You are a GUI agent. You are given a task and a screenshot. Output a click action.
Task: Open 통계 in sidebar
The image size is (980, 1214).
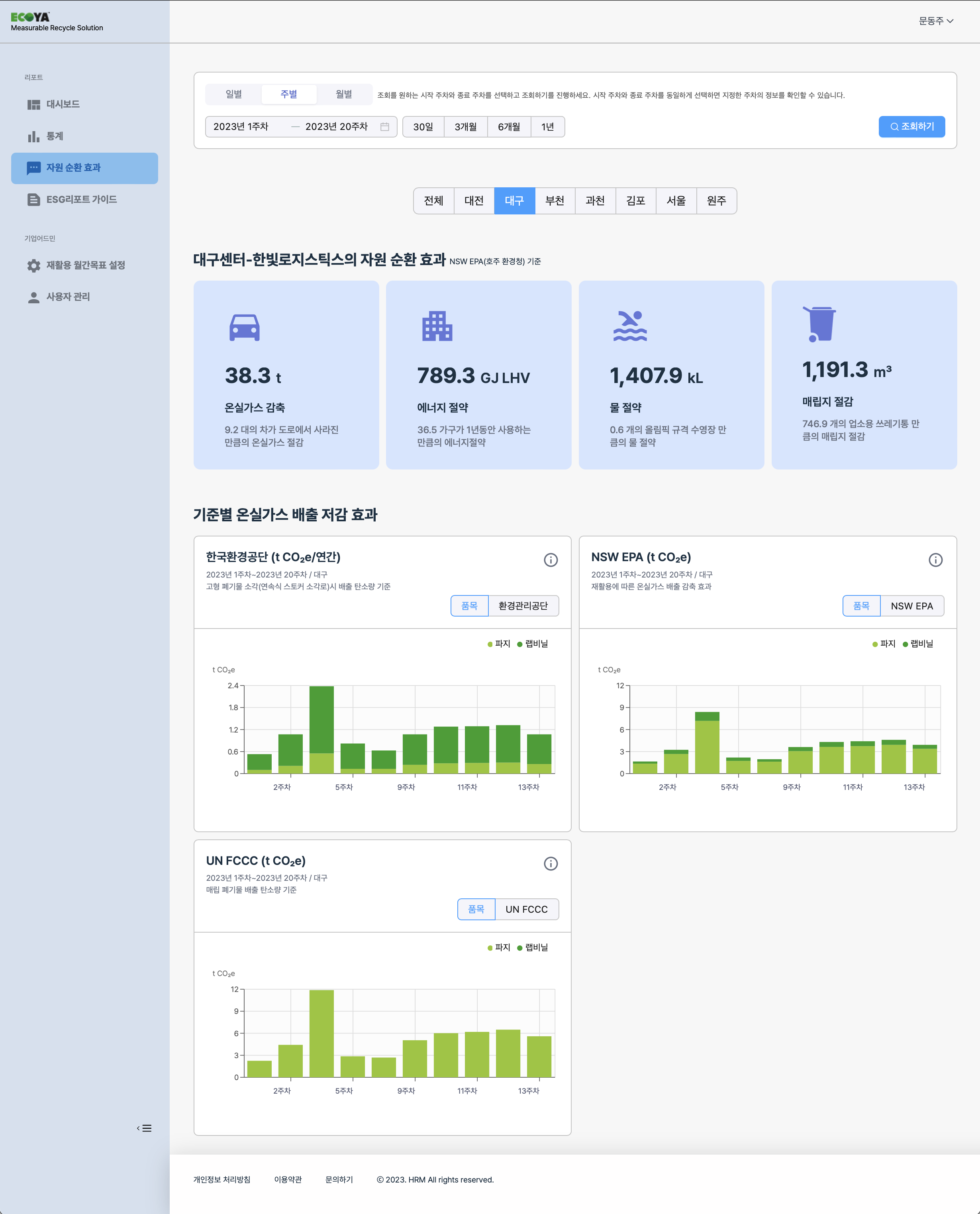point(85,136)
